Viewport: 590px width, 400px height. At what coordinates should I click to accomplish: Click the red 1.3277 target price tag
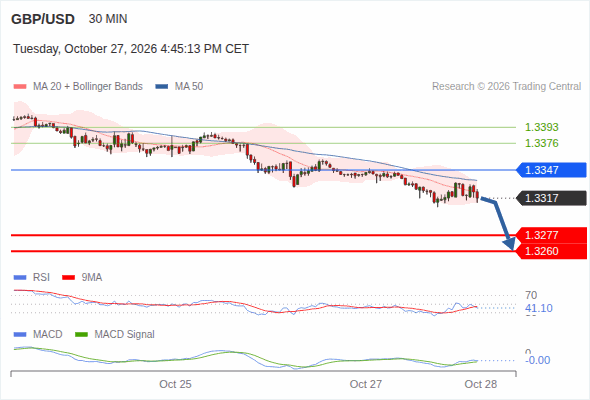[551, 235]
